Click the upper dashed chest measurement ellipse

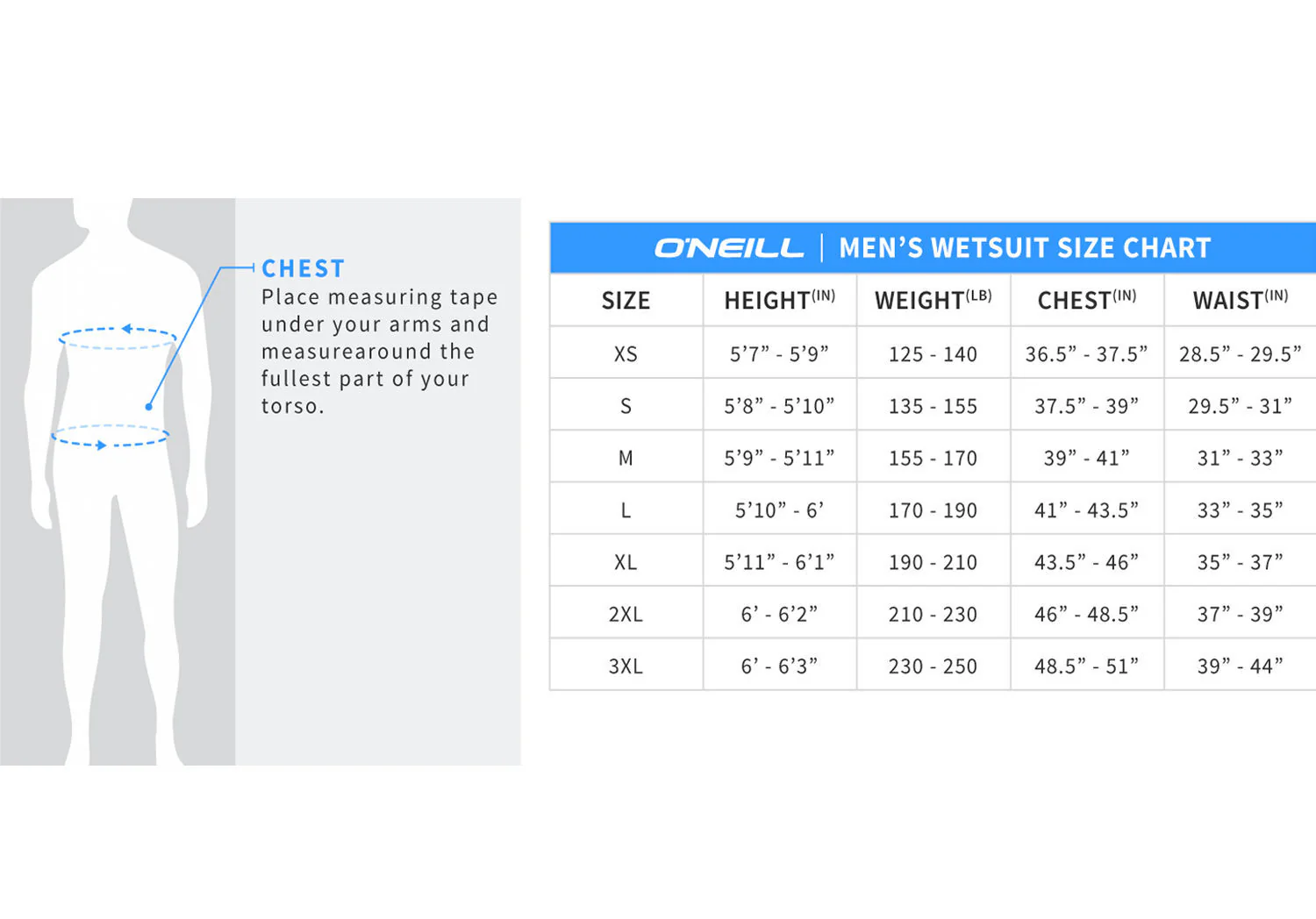(118, 338)
